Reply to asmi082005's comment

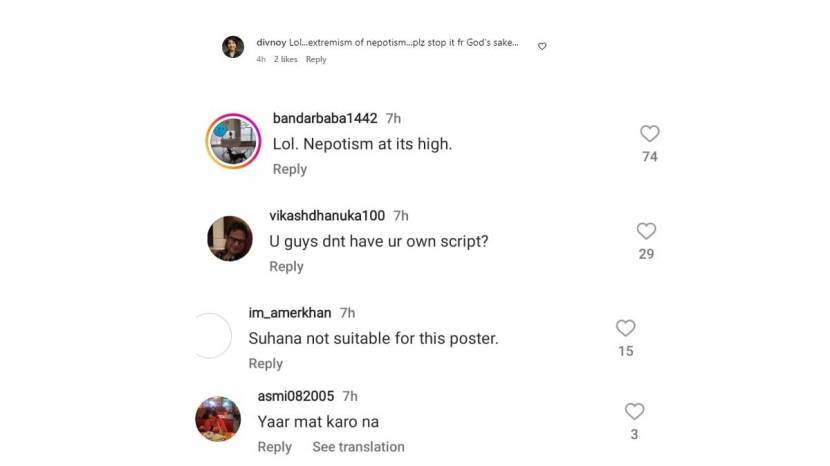pyautogui.click(x=275, y=447)
